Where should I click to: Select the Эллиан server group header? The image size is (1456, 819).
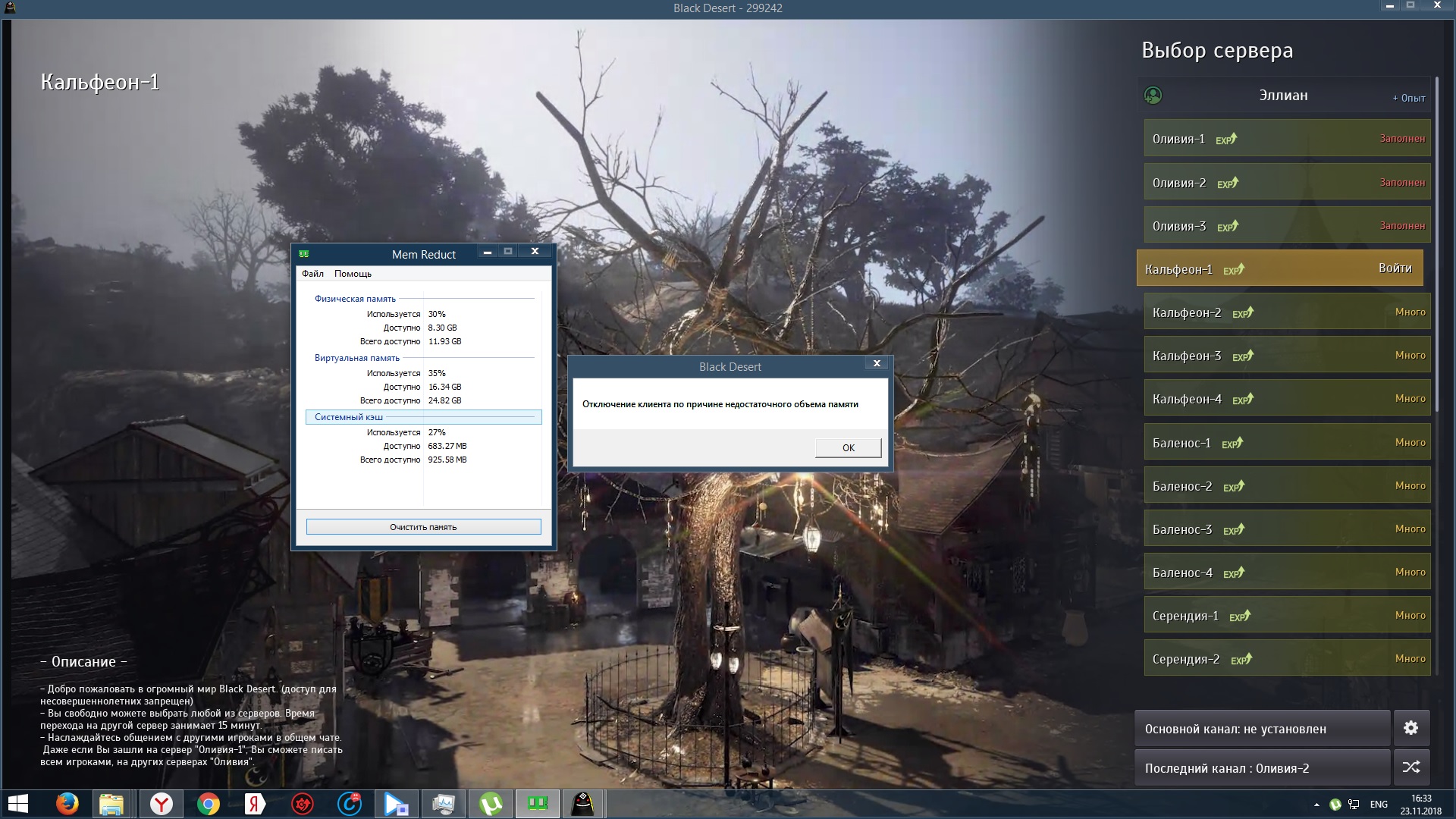tap(1283, 95)
